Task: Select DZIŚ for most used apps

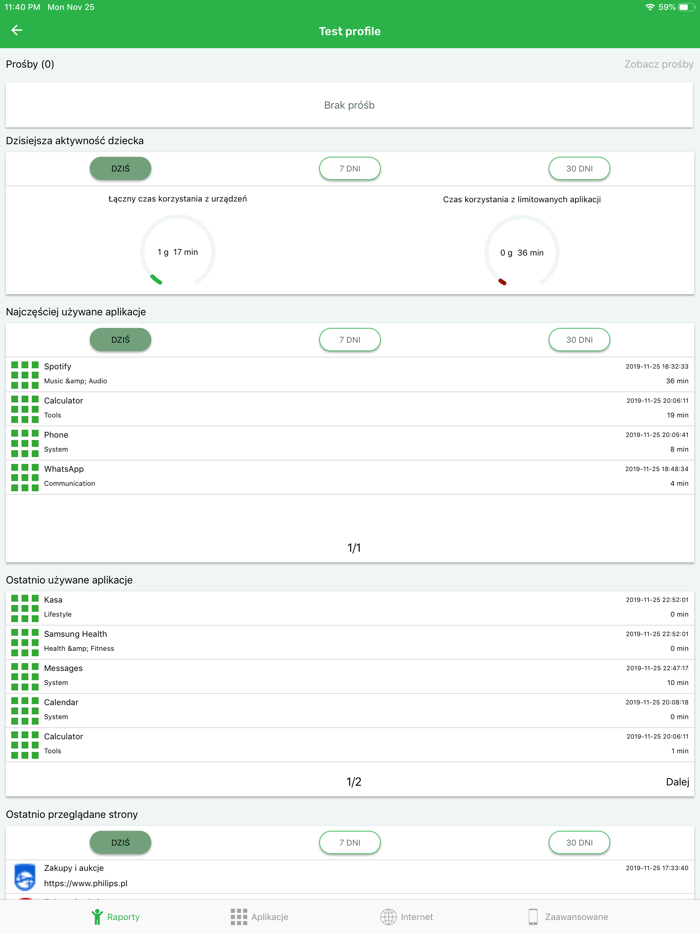Action: point(120,340)
